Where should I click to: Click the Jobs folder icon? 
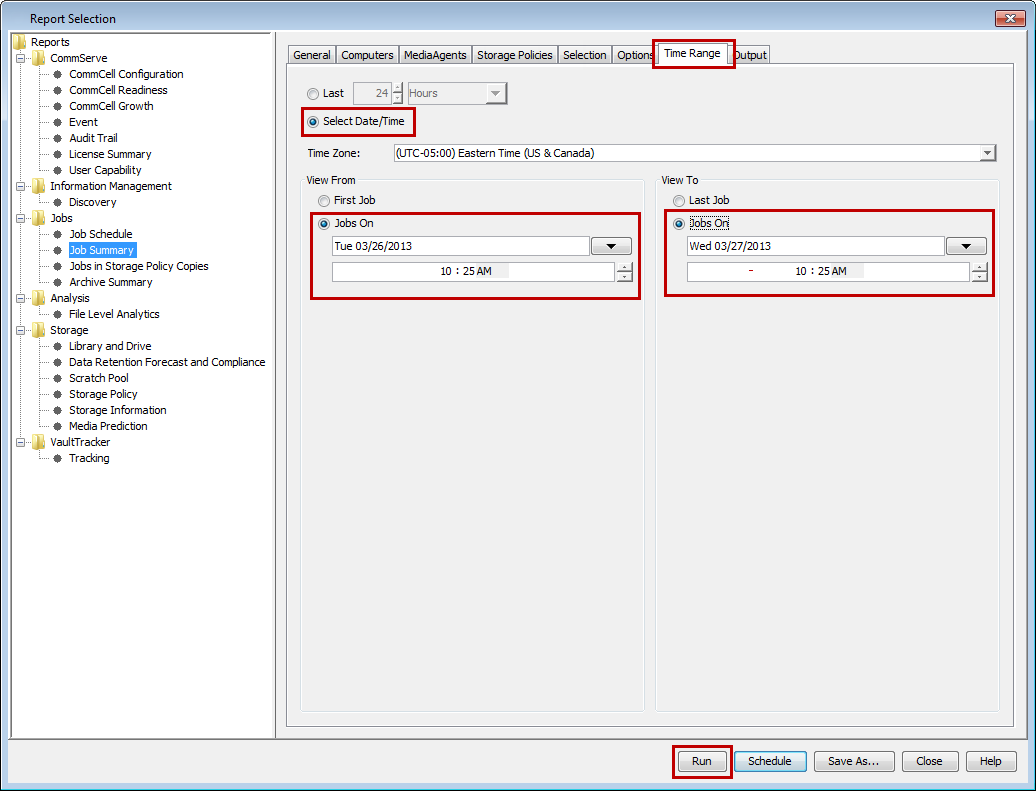click(39, 218)
